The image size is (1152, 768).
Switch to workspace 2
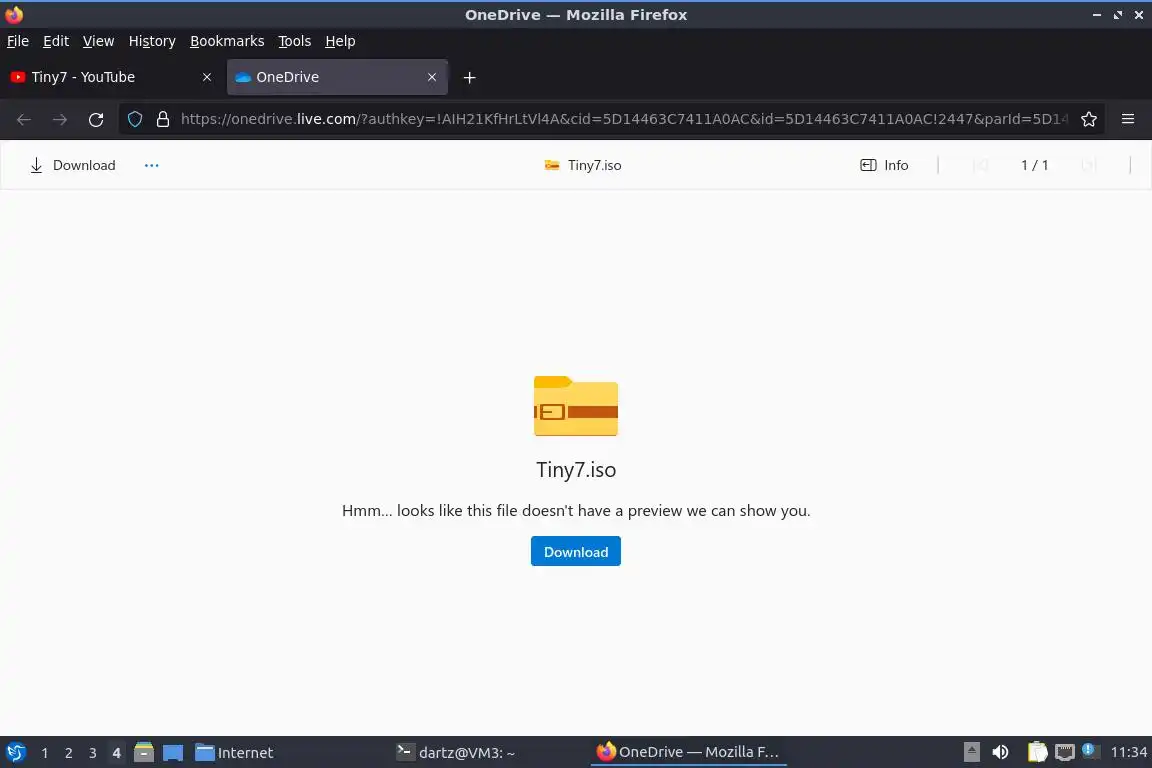(x=68, y=753)
